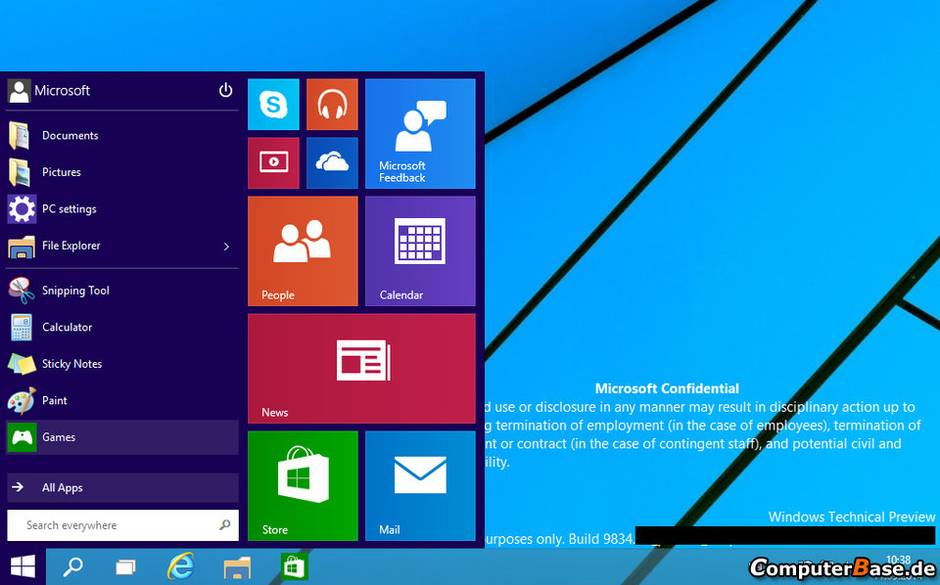940x585 pixels.
Task: Expand the File Explorer jump list arrow
Action: pos(227,246)
